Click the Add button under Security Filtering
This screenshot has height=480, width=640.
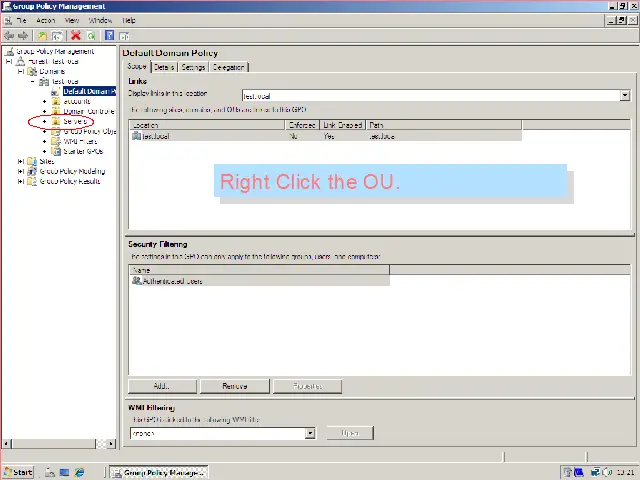(162, 386)
